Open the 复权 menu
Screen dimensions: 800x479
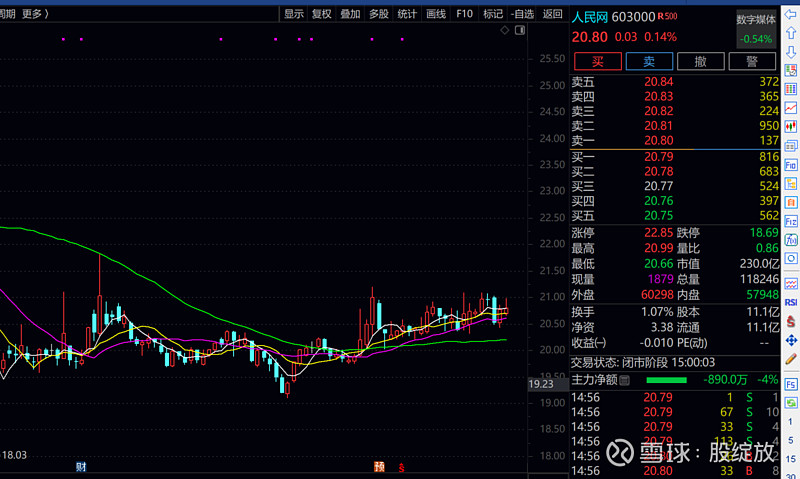(x=322, y=14)
